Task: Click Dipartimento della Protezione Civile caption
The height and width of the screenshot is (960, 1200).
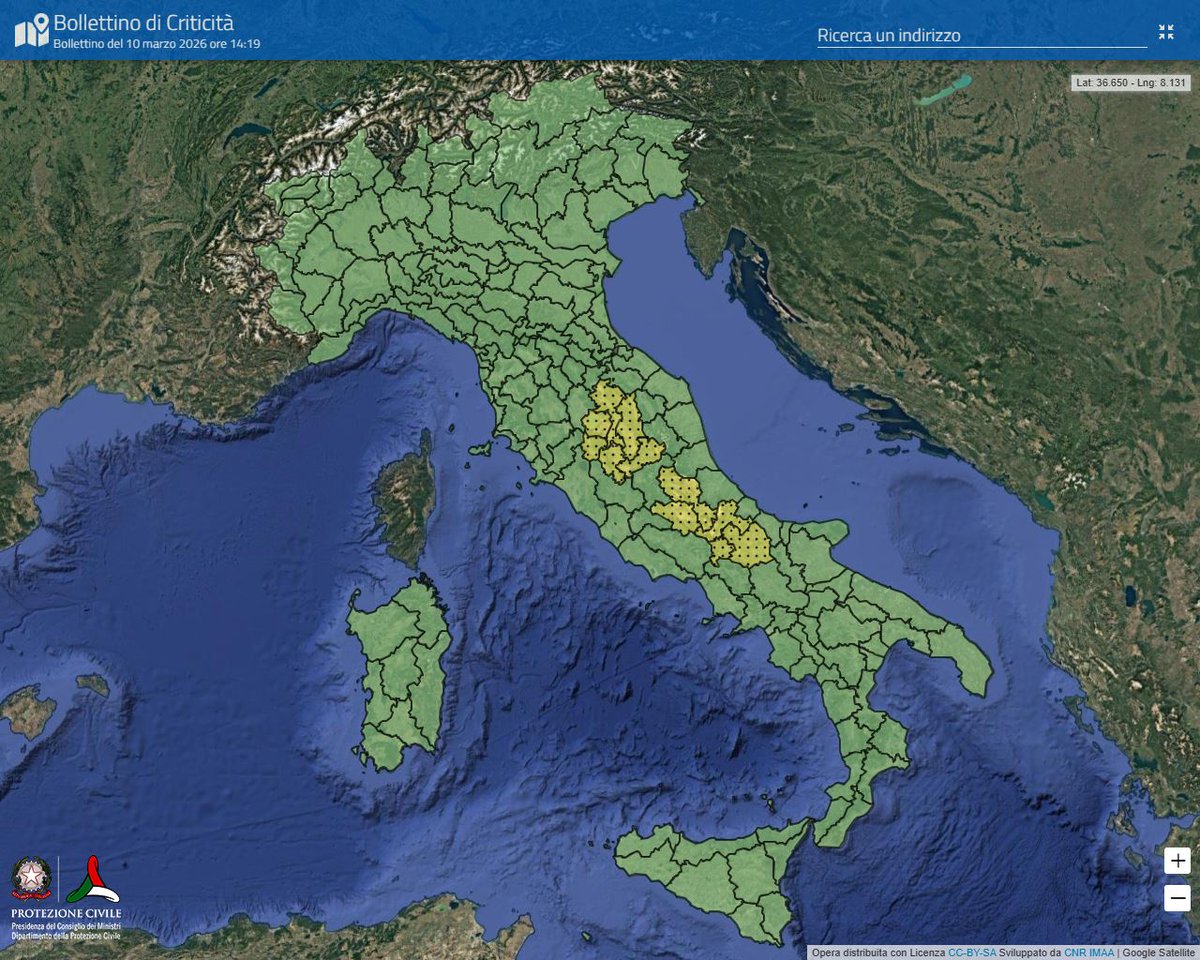Action: [x=66, y=936]
